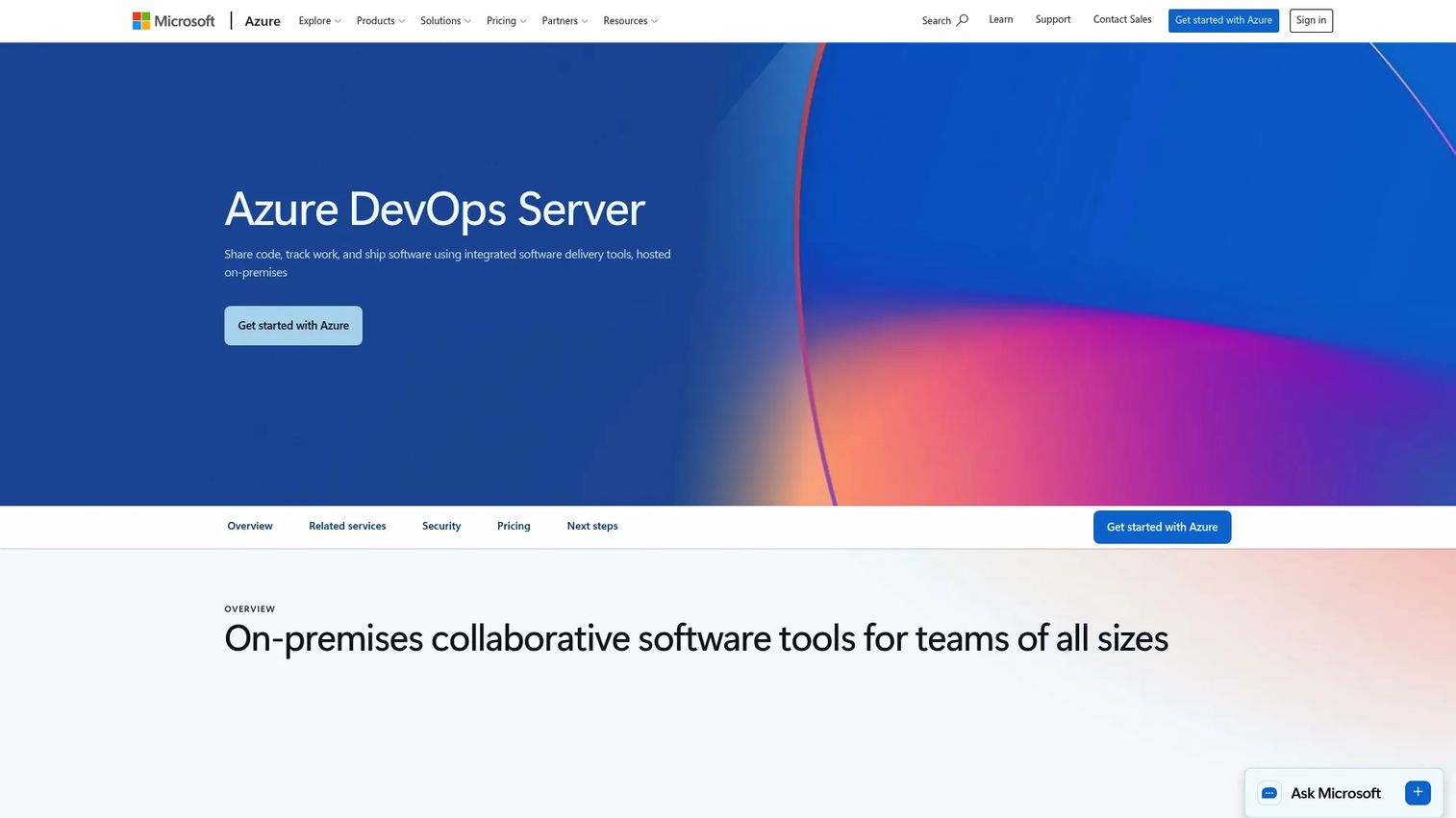Jump to the Overview section tab

point(250,526)
